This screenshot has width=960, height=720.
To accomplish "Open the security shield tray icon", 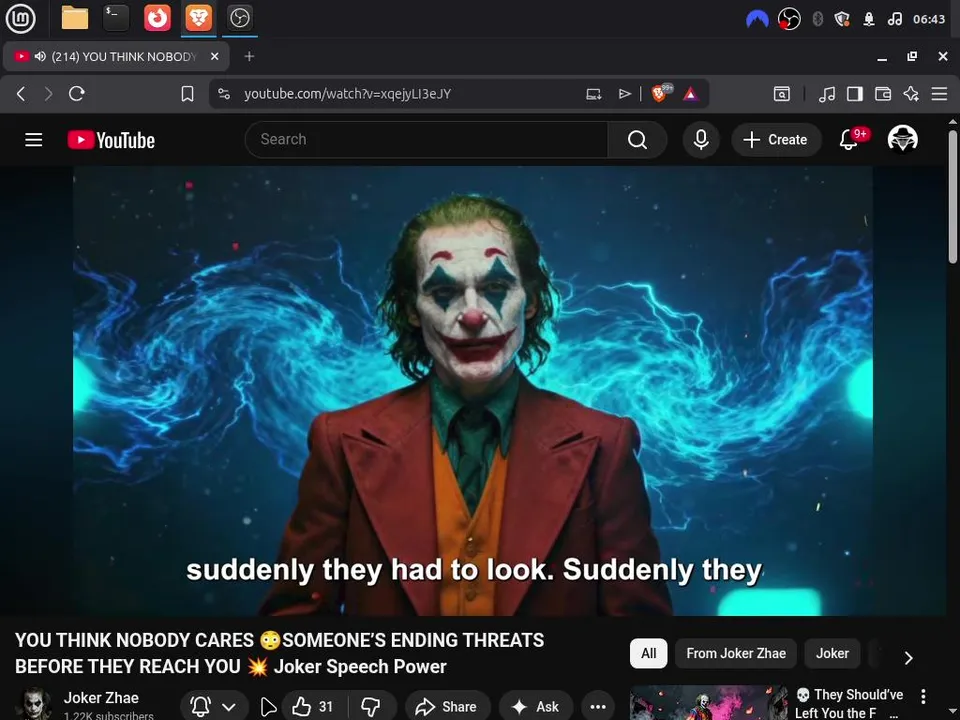I will [842, 19].
